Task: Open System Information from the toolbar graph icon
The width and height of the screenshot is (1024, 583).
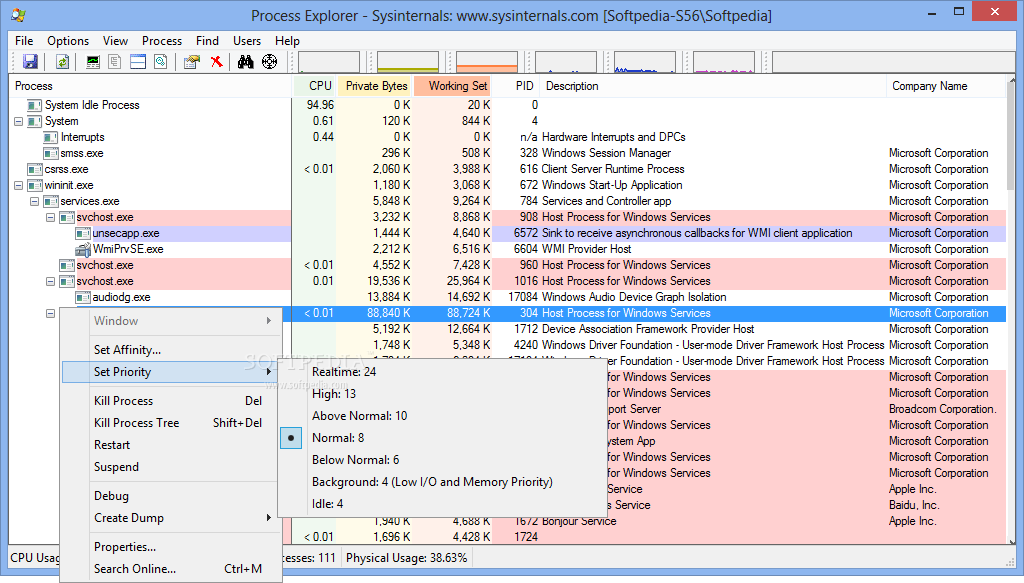Action: [93, 61]
